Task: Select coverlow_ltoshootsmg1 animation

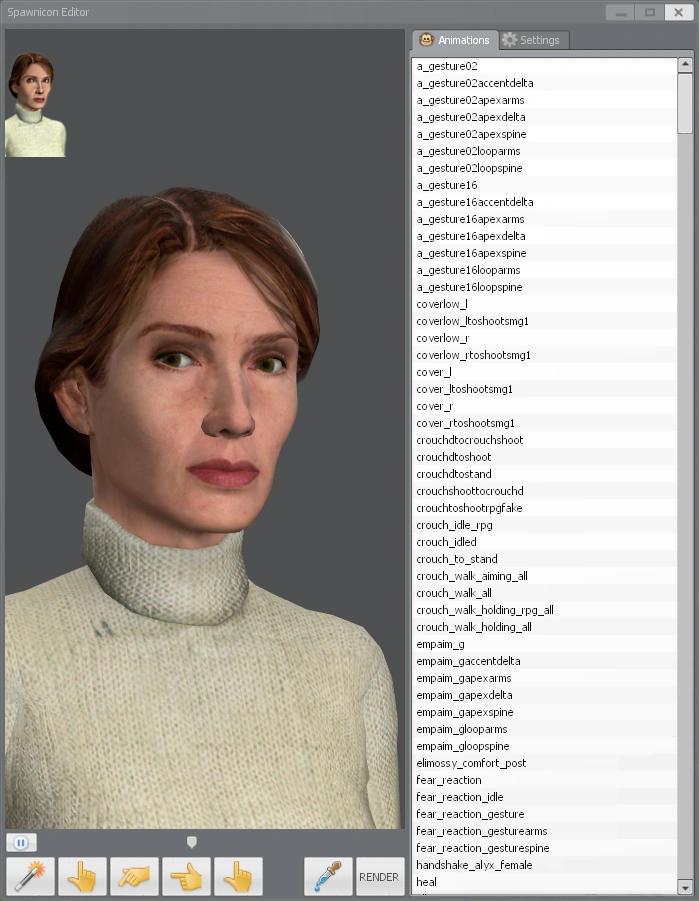Action: [544, 321]
